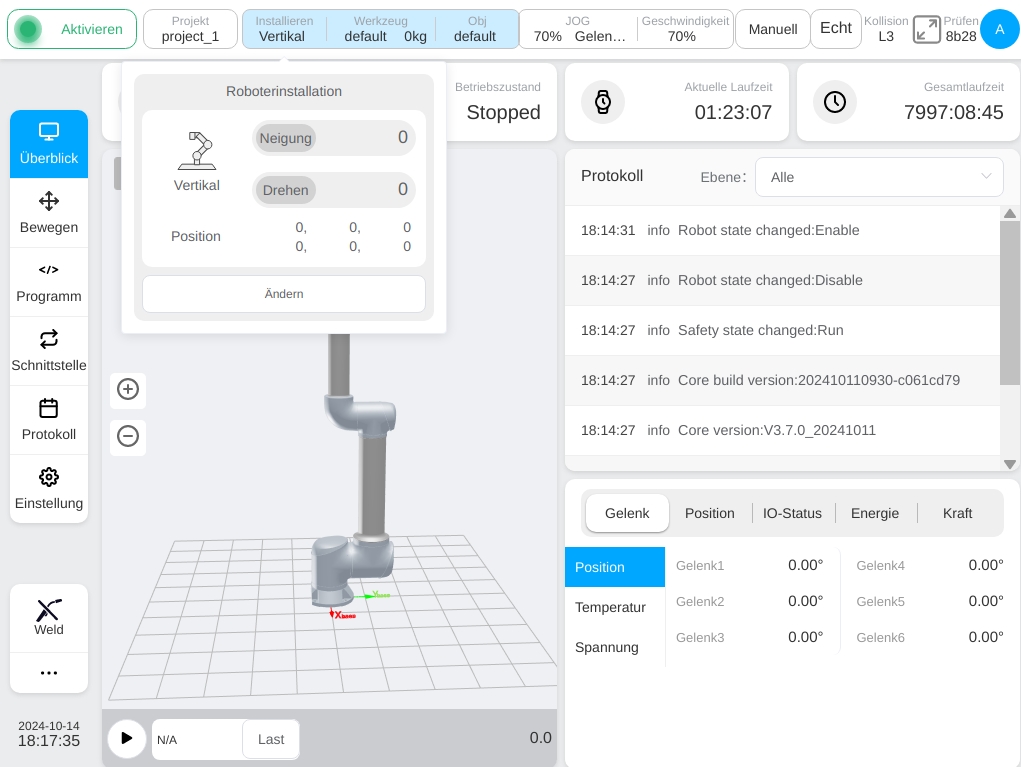Select the Spannung joint data row
Viewport: 1021px width, 767px height.
click(615, 647)
